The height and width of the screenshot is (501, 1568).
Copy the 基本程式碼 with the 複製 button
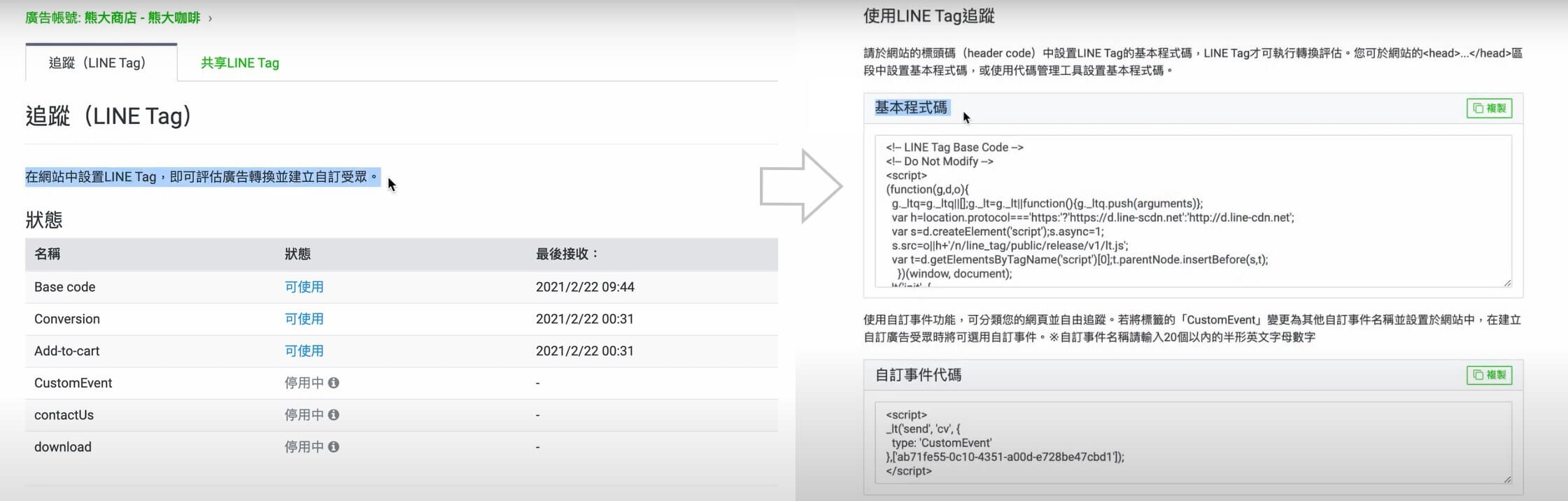(1489, 108)
